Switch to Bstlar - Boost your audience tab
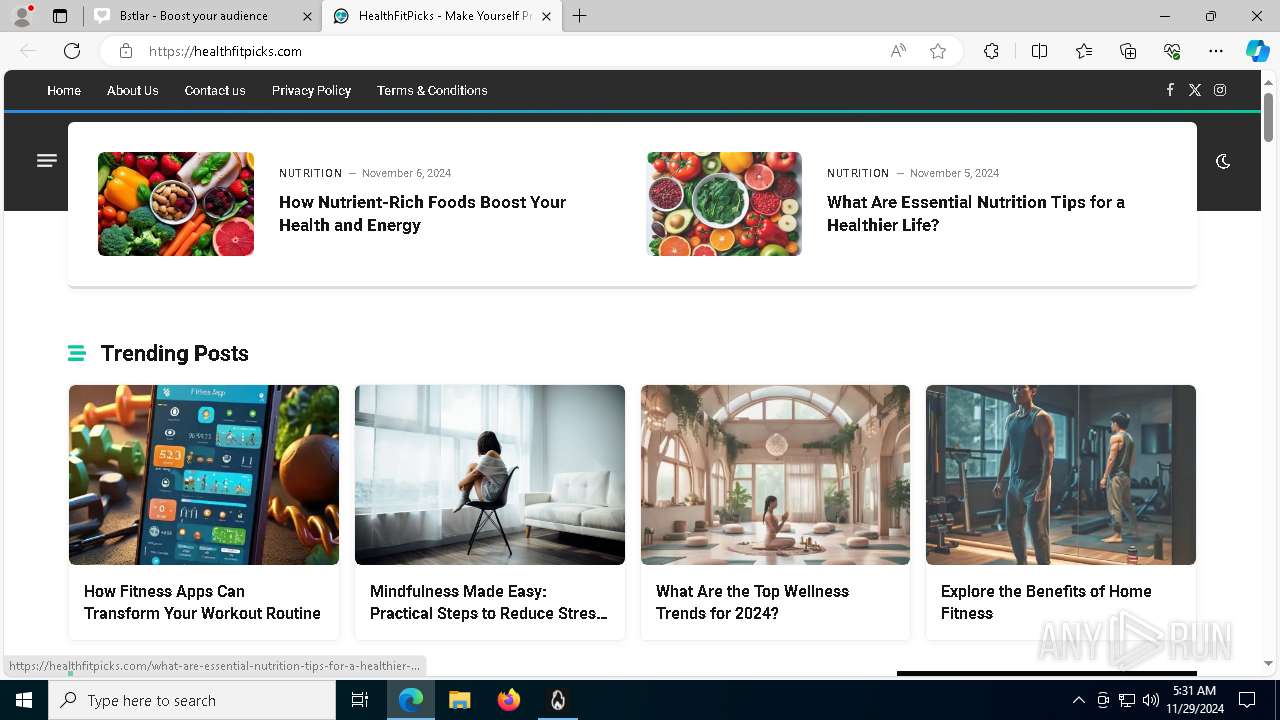The width and height of the screenshot is (1280, 720). 203,16
